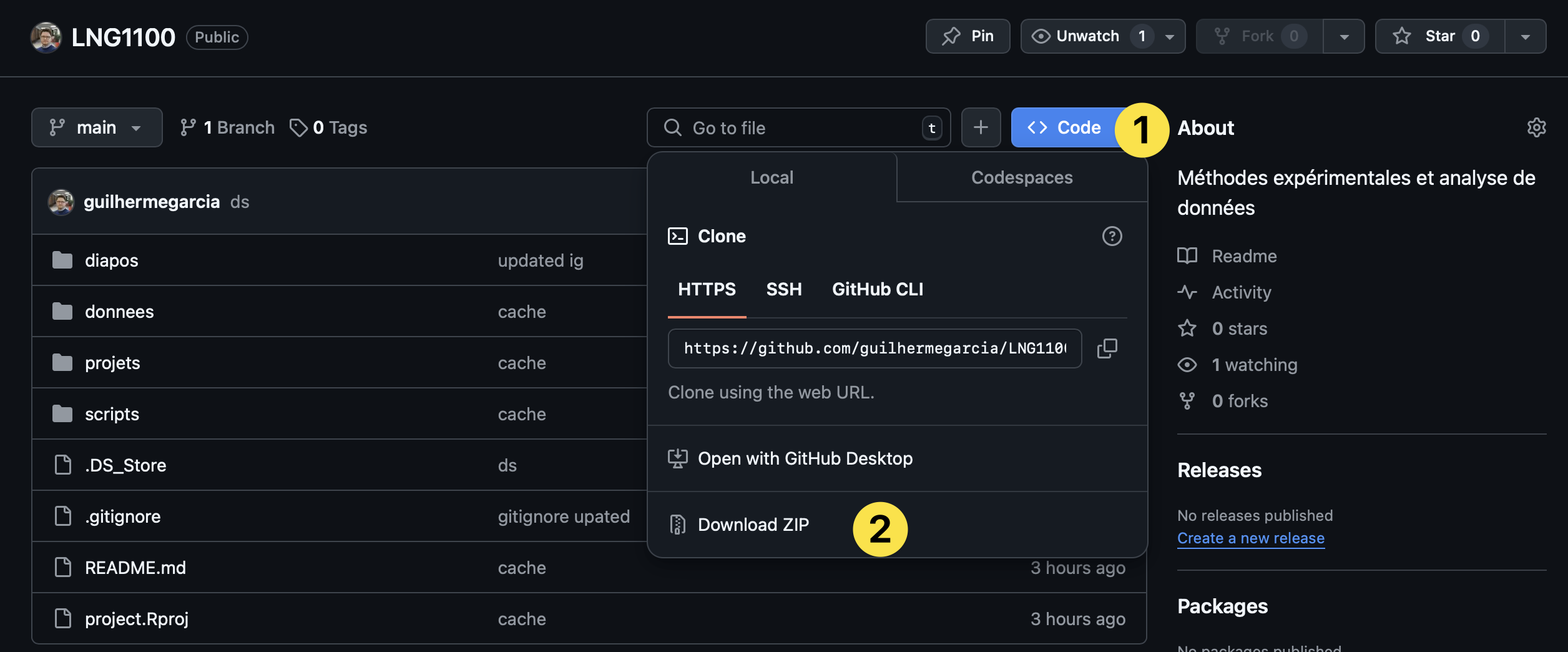The width and height of the screenshot is (1568, 652).
Task: Open the Star lists dropdown arrow
Action: tap(1525, 36)
